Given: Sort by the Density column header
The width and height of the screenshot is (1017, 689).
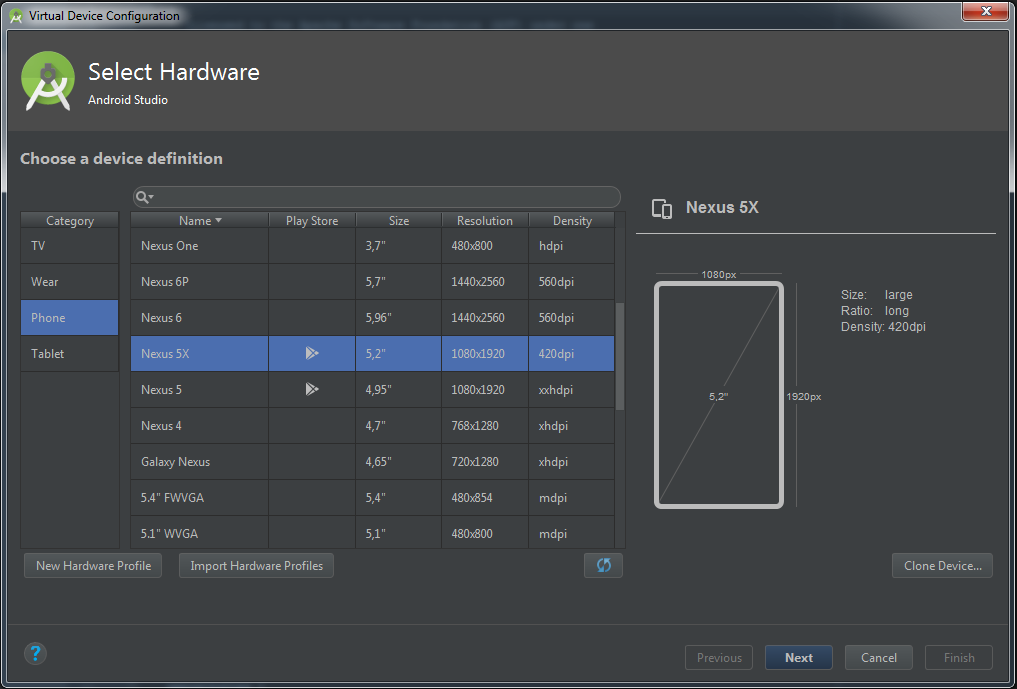Looking at the screenshot, I should click(x=572, y=221).
